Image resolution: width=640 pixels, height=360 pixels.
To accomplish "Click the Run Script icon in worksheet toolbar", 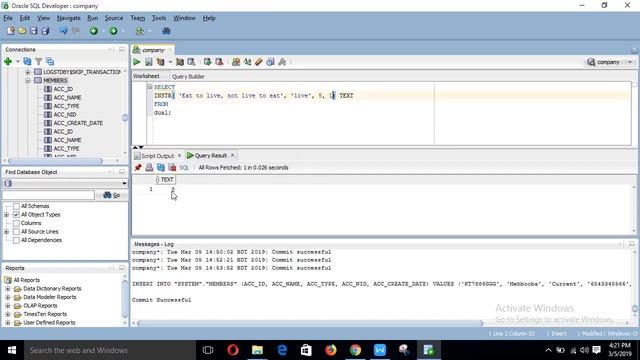I will (149, 62).
